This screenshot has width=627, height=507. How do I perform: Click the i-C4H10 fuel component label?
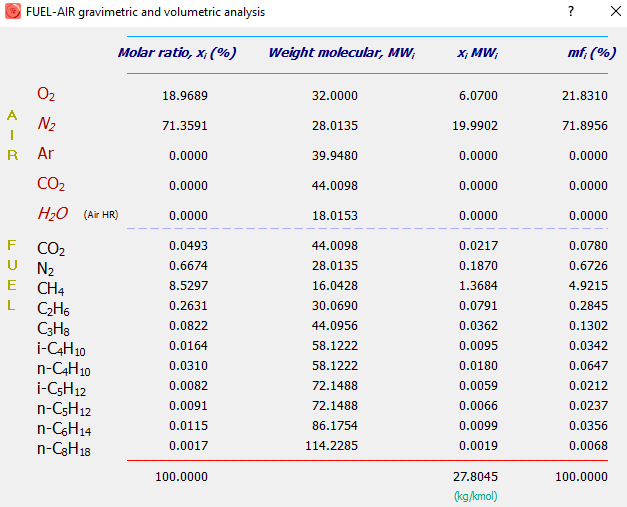click(x=60, y=349)
